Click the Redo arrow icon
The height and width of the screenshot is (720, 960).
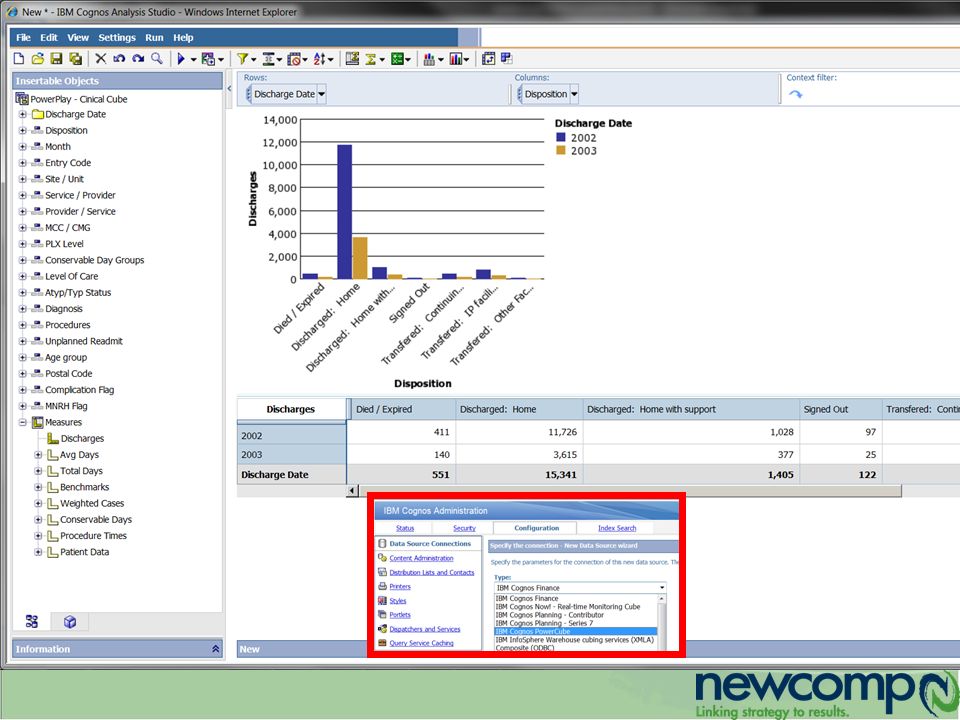tap(138, 59)
